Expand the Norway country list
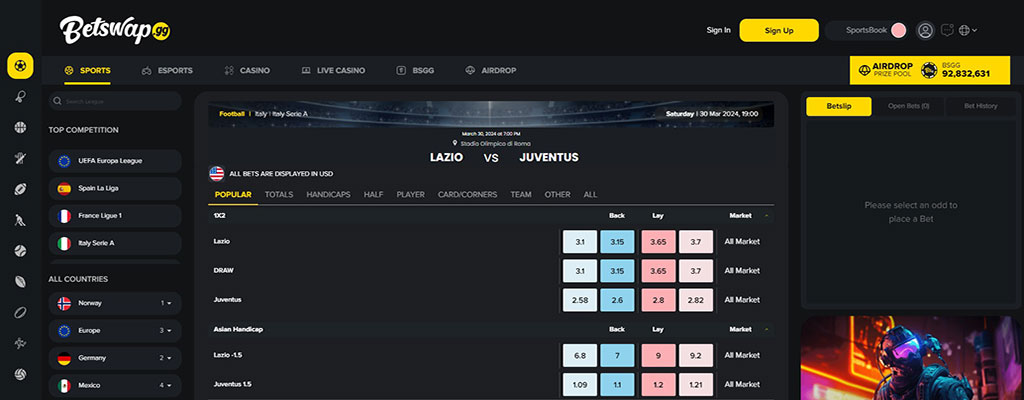 (115, 303)
